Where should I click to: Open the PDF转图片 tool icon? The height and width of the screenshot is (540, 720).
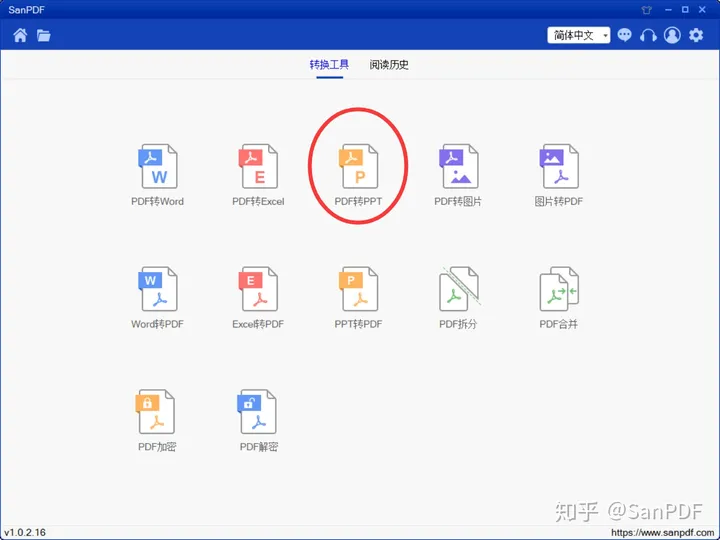click(x=458, y=166)
